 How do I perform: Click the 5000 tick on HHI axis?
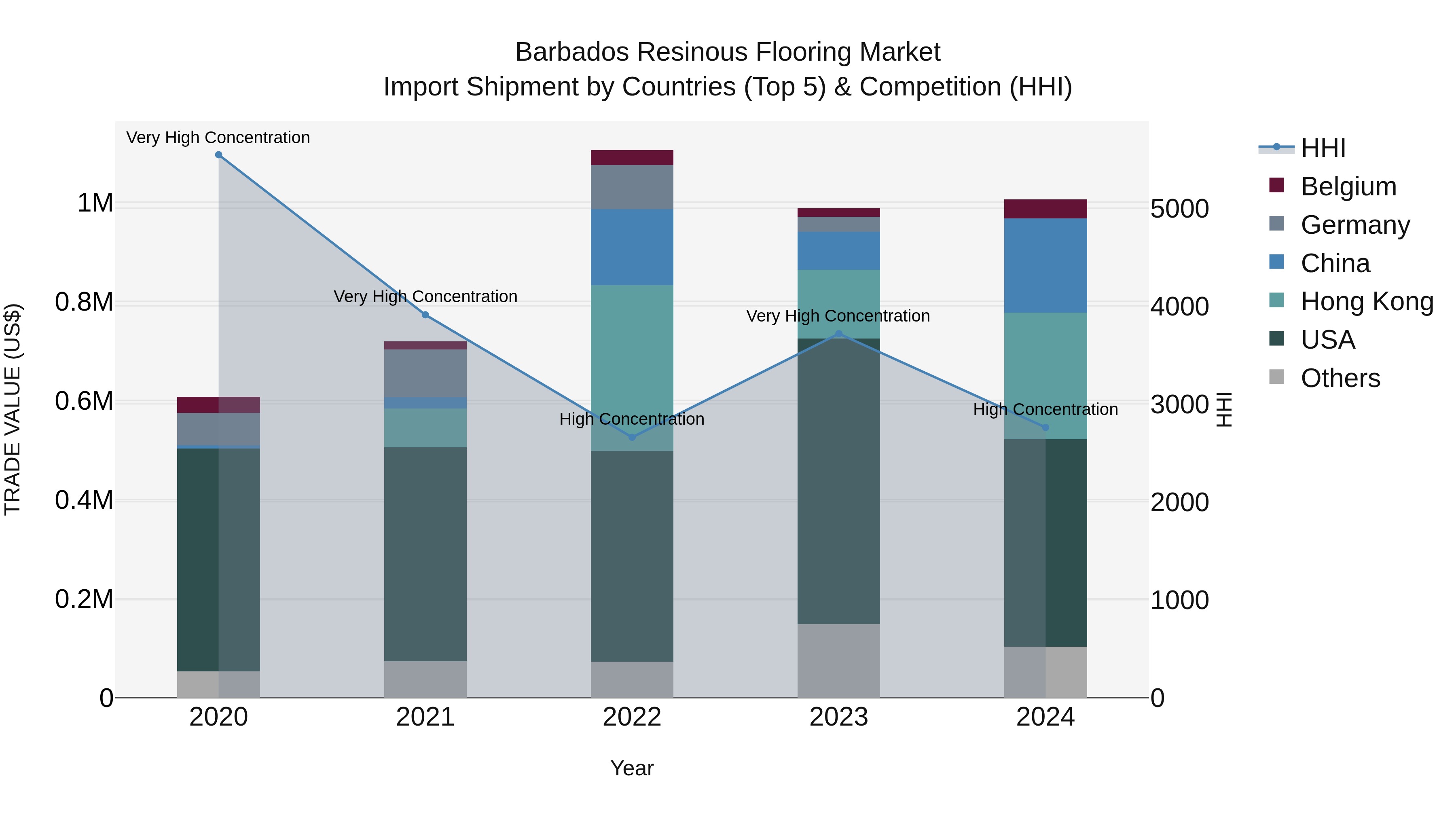1180,209
